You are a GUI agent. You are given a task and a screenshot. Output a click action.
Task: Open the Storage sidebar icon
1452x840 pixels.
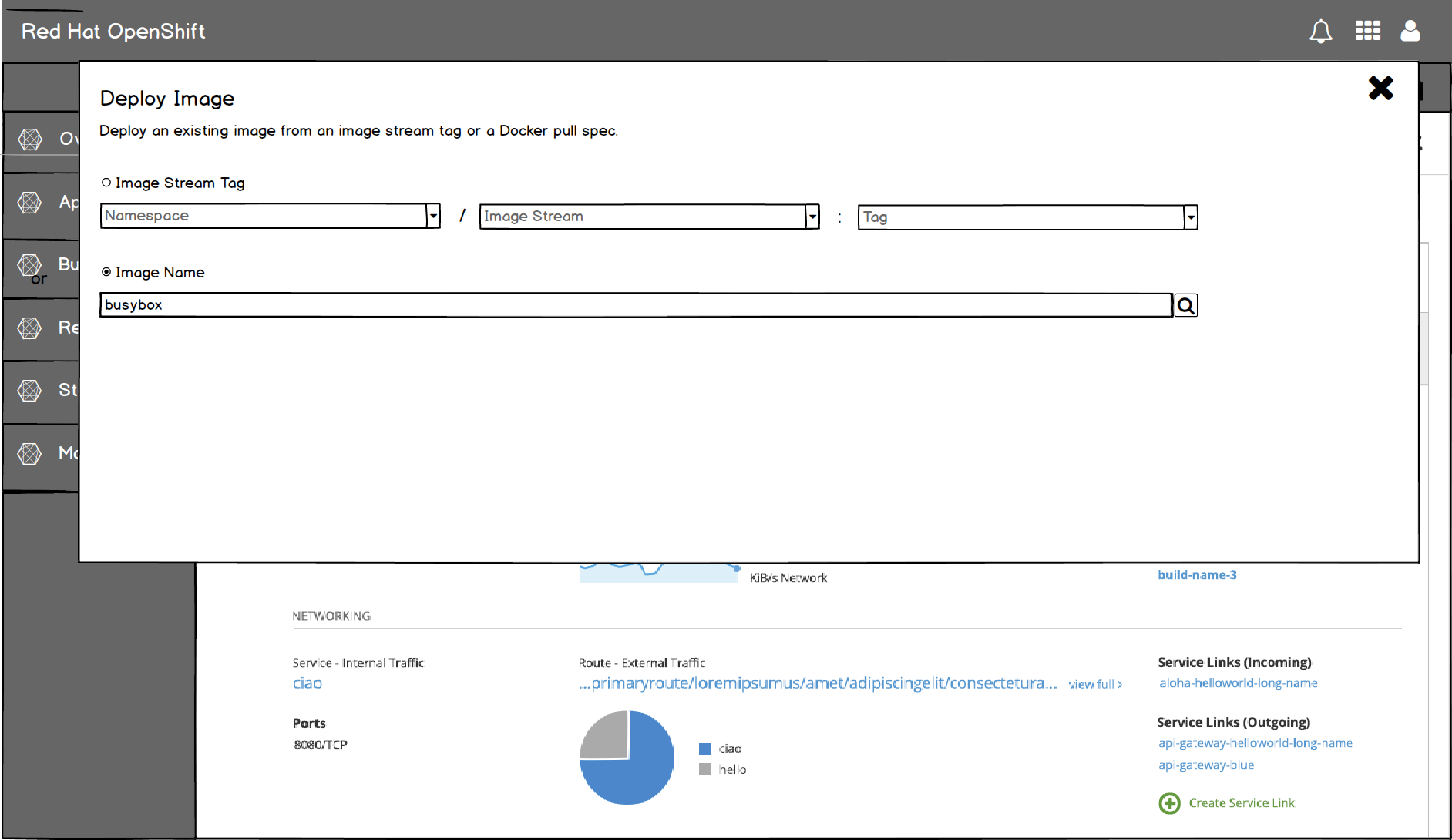30,391
